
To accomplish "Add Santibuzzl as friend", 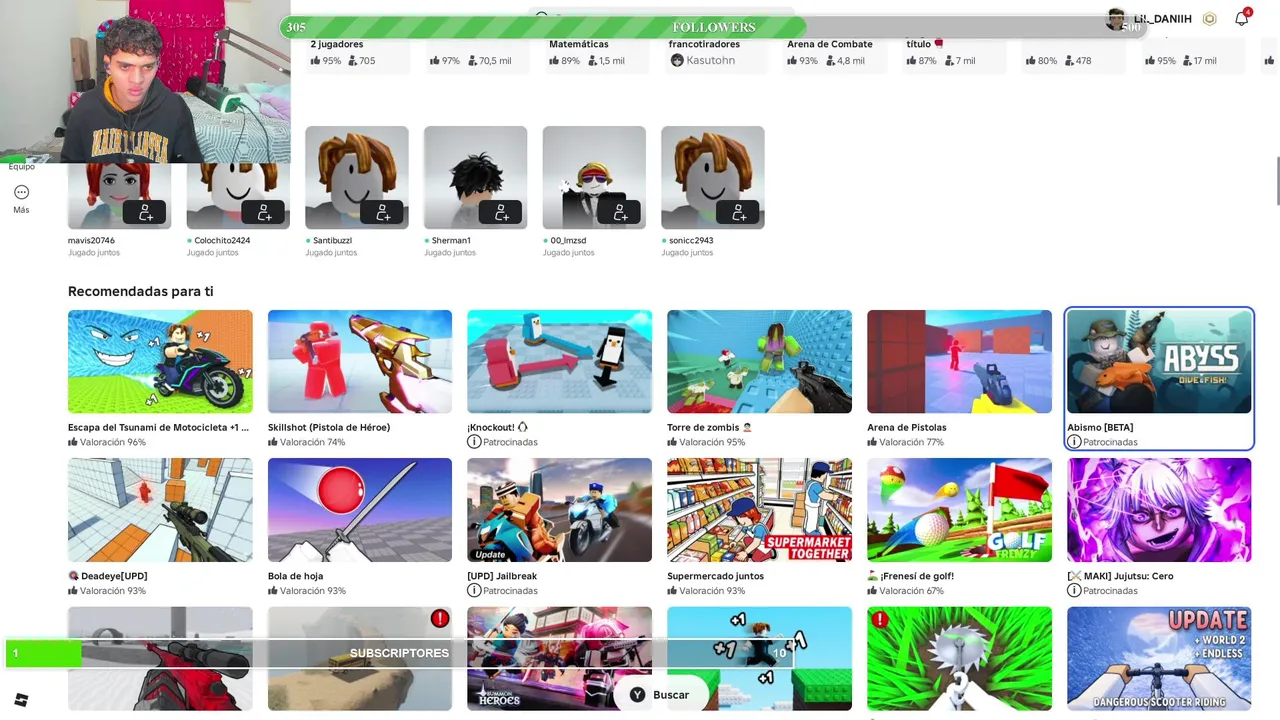I will point(383,212).
